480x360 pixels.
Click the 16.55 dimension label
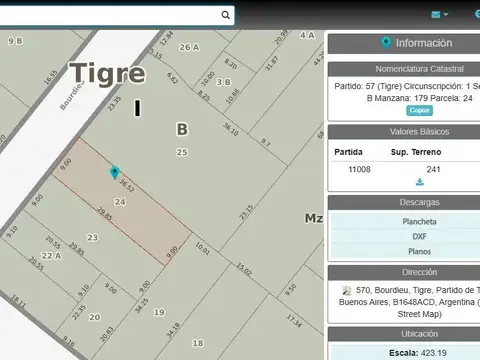click(51, 77)
